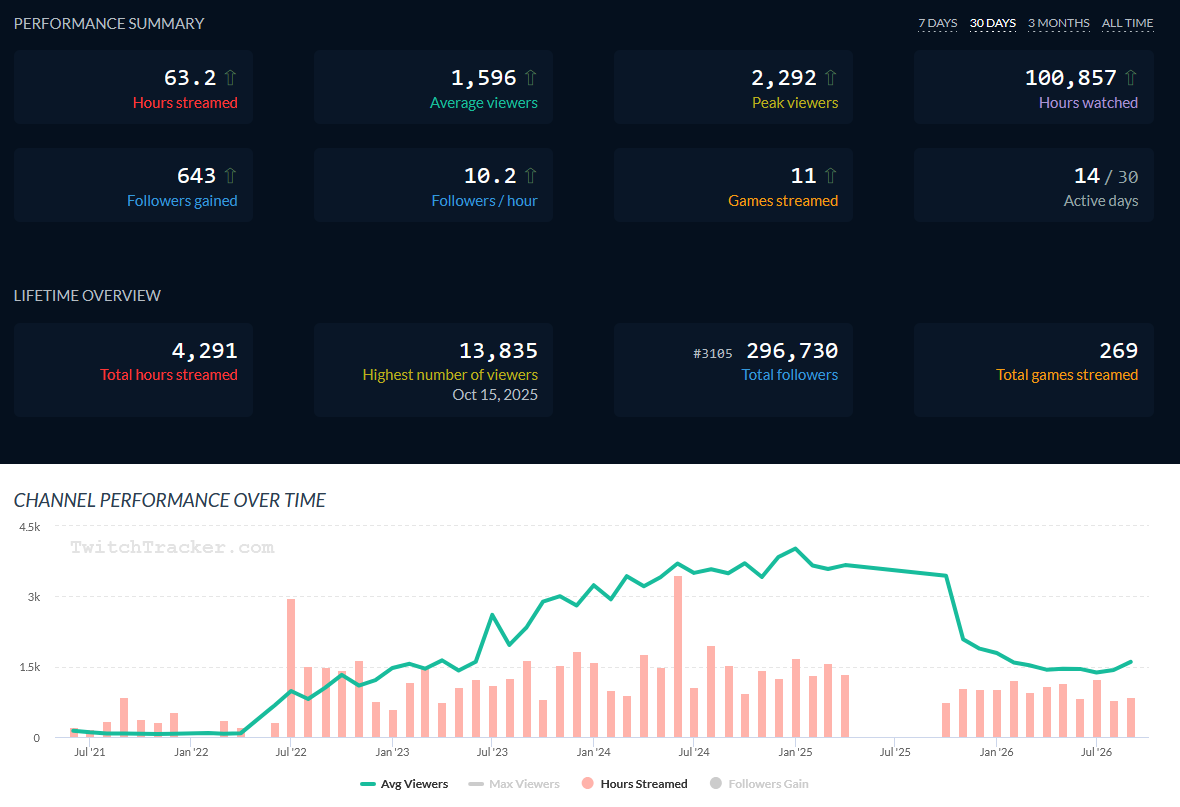Click the up arrow beside Peak viewers

click(x=831, y=78)
